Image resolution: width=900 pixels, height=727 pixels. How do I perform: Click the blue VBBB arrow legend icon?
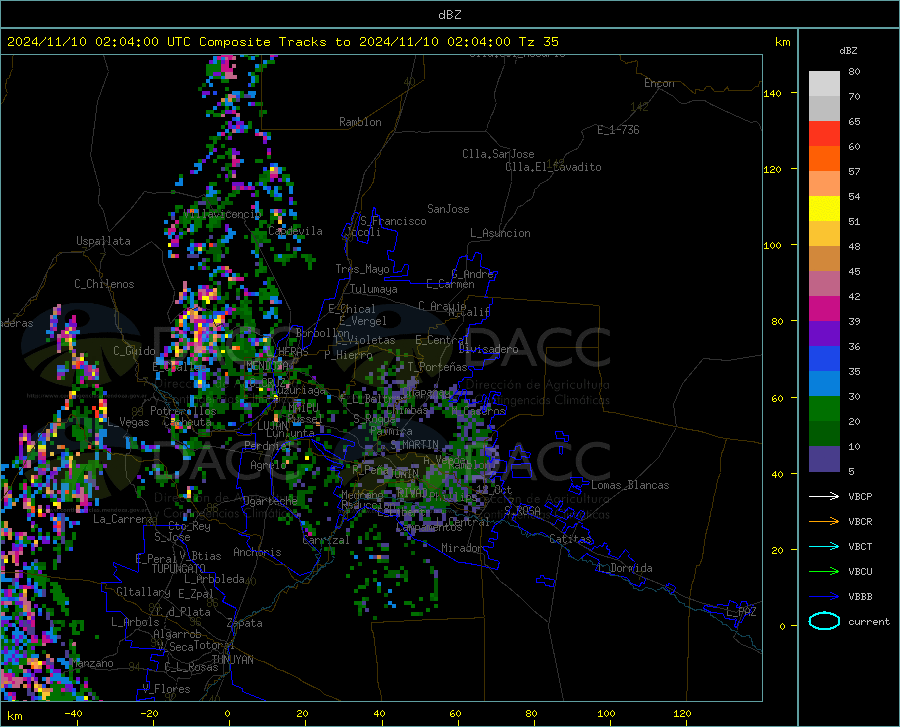(824, 597)
